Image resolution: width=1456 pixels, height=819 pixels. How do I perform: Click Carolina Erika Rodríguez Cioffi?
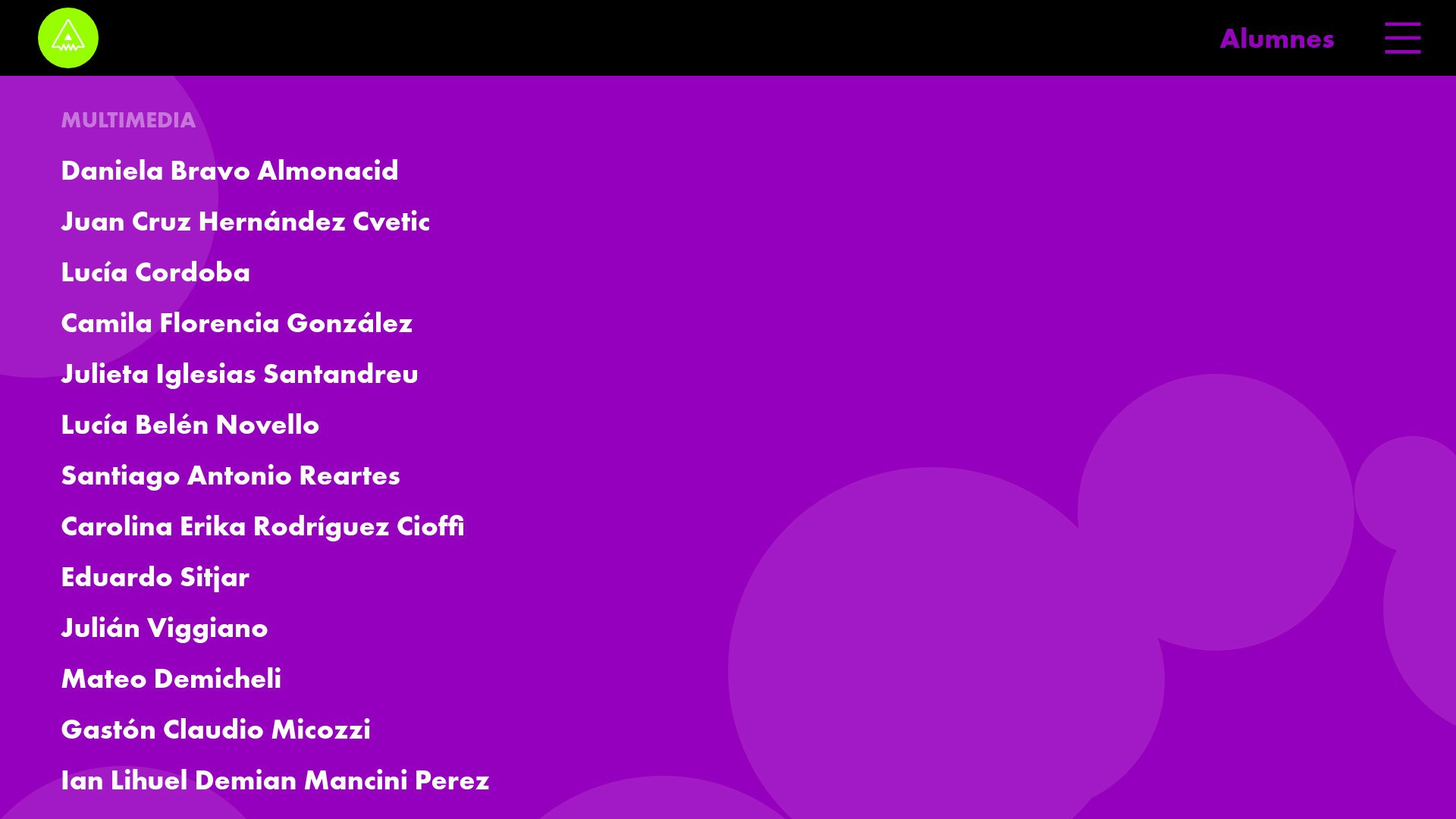click(262, 526)
